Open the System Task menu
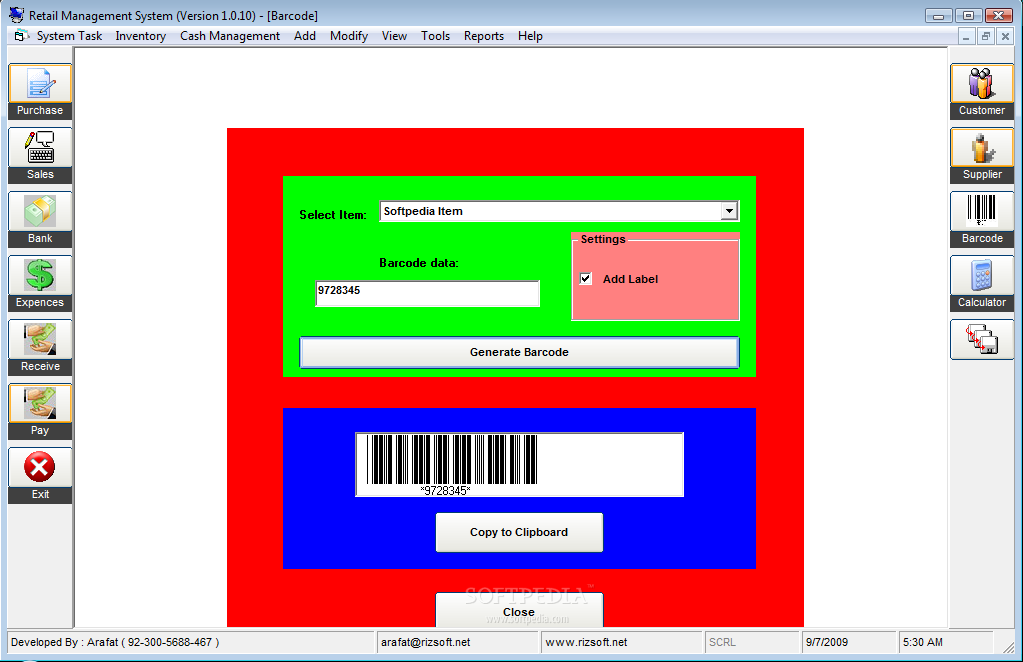This screenshot has width=1023, height=662. [x=69, y=36]
